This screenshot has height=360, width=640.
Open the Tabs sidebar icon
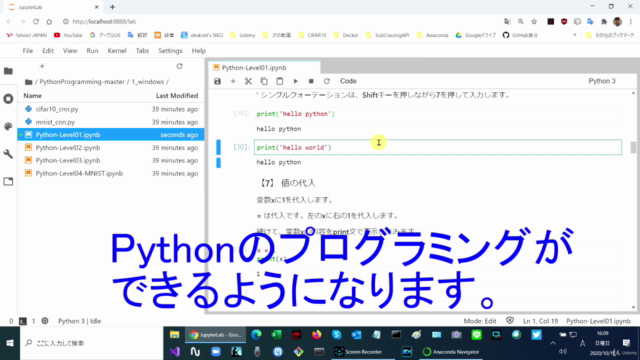tap(8, 181)
